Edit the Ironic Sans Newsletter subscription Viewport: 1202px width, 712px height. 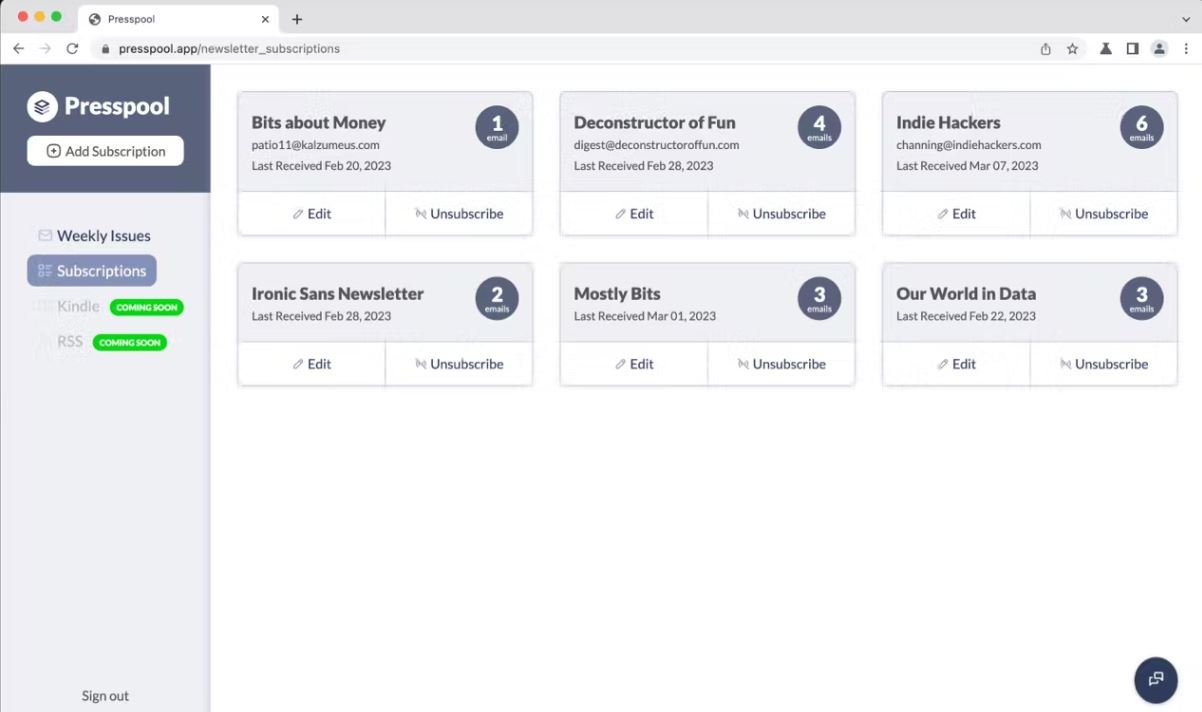[x=311, y=364]
